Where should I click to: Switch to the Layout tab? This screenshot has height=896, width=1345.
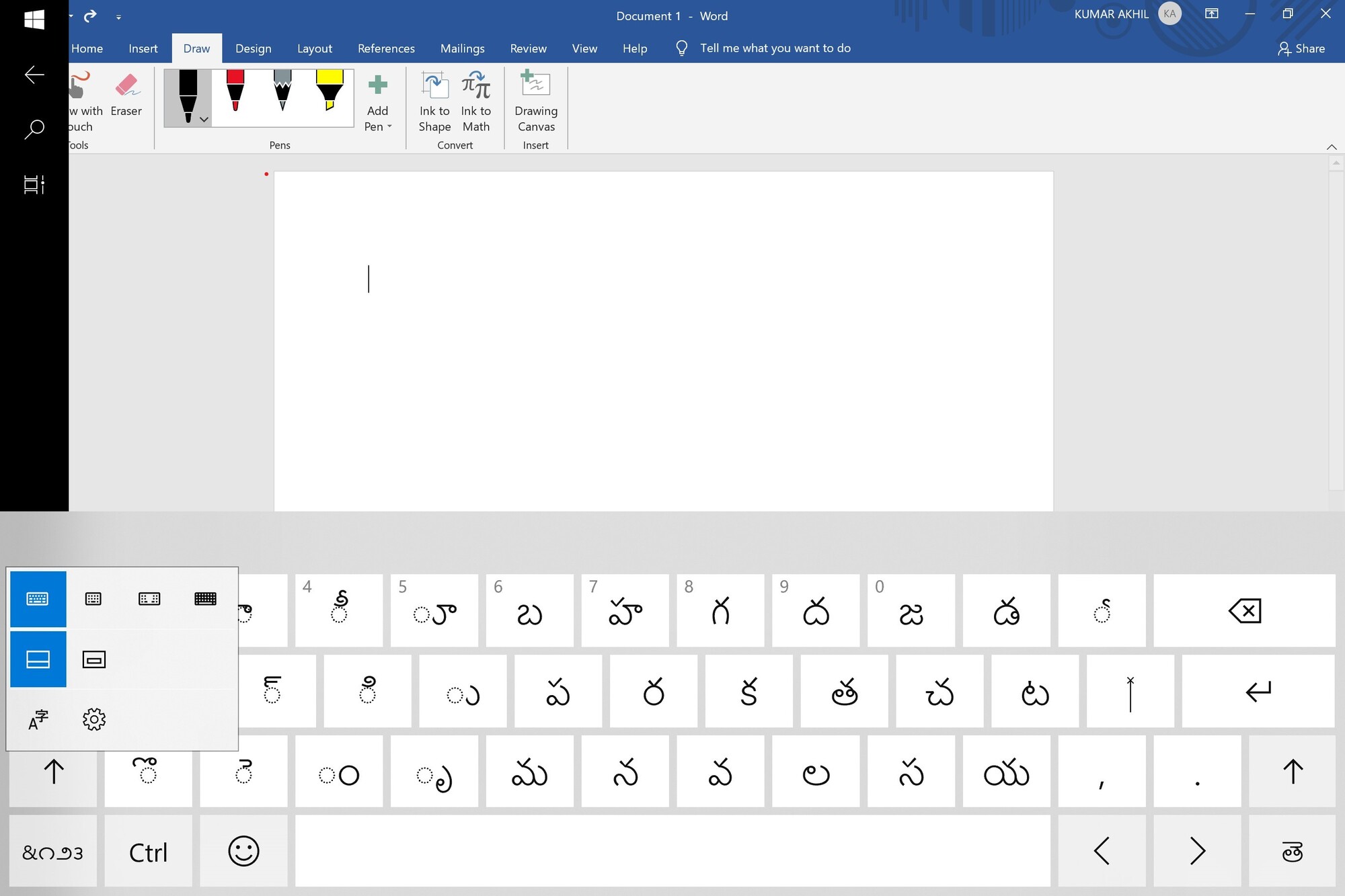click(315, 48)
